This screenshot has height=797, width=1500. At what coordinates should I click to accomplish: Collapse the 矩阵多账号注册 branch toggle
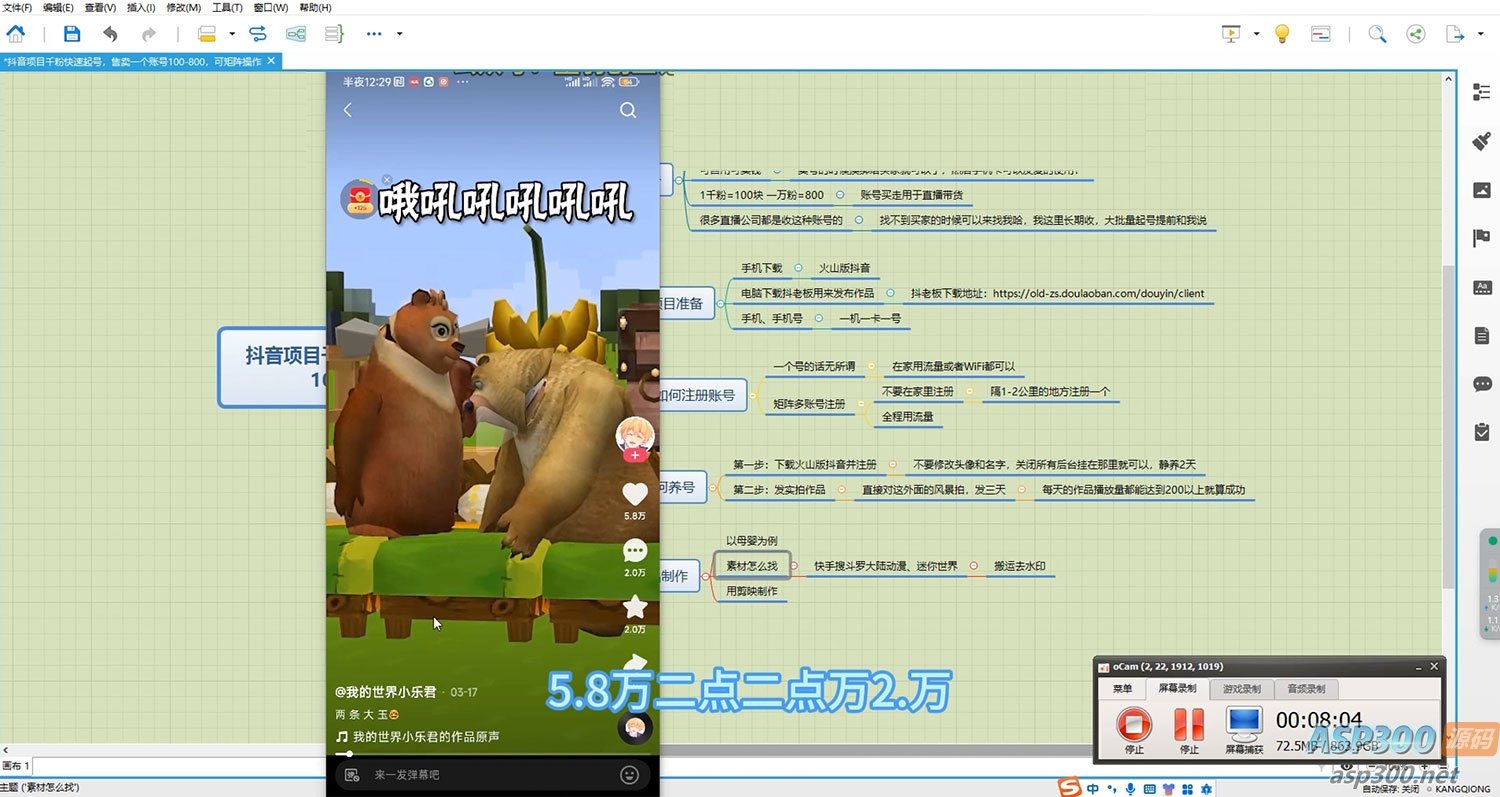click(x=859, y=404)
